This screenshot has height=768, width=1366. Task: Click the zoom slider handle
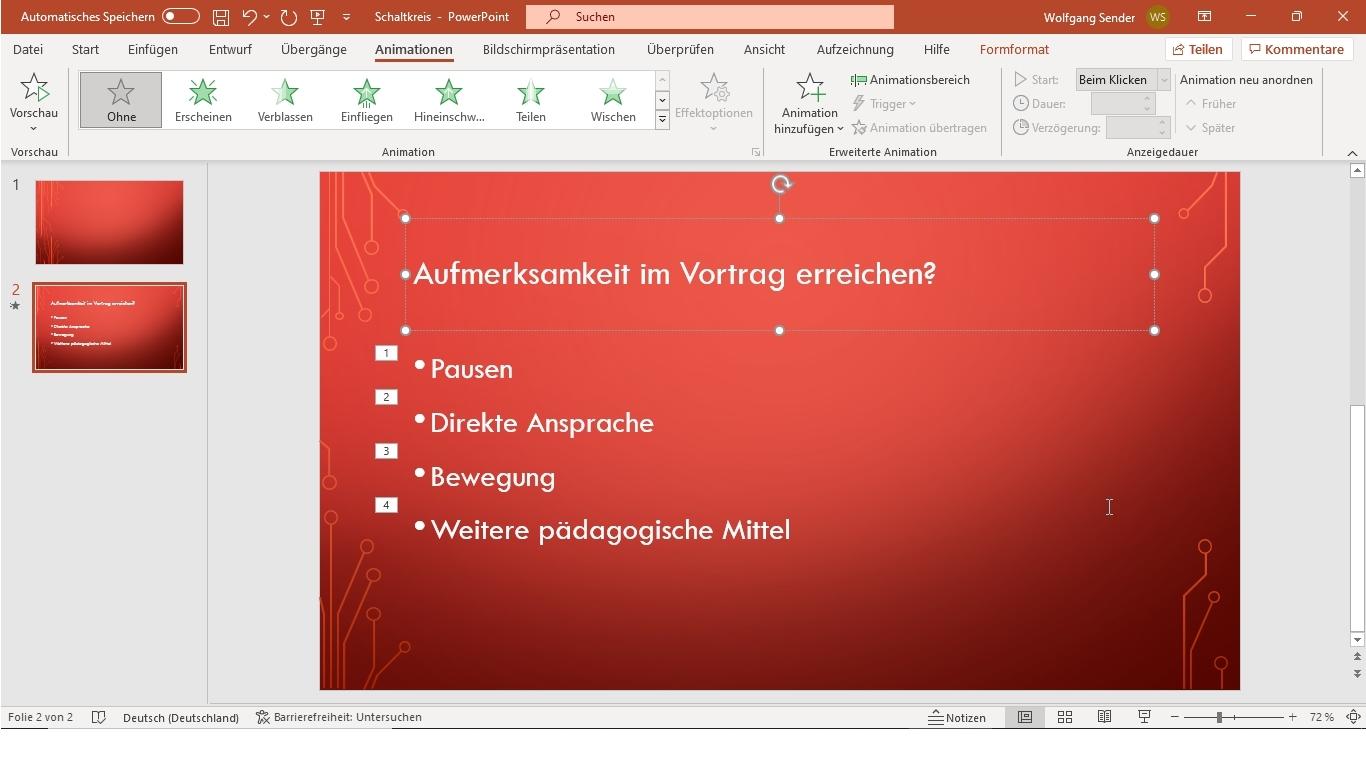pyautogui.click(x=1219, y=717)
